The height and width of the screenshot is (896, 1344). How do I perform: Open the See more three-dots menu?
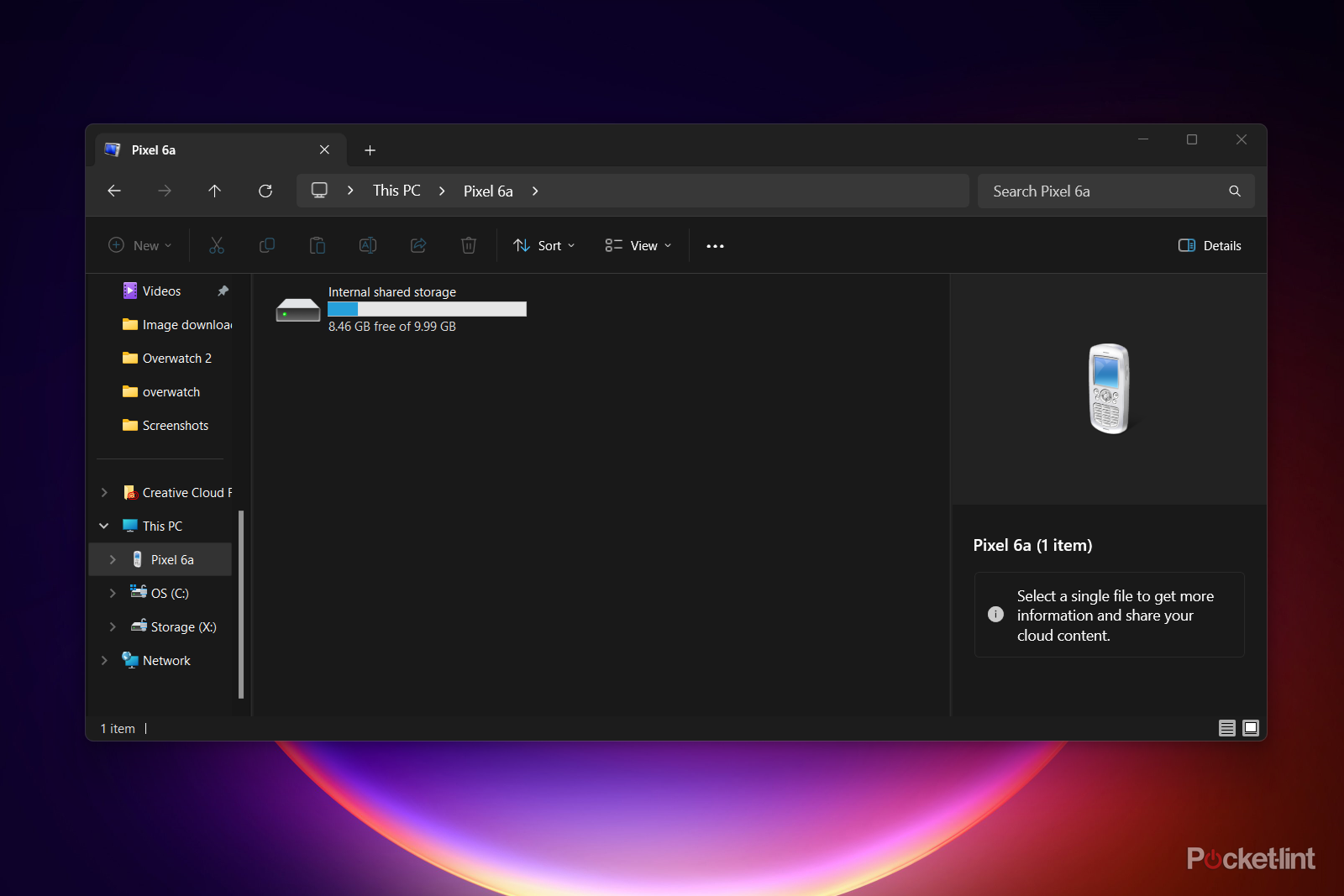[x=715, y=246]
